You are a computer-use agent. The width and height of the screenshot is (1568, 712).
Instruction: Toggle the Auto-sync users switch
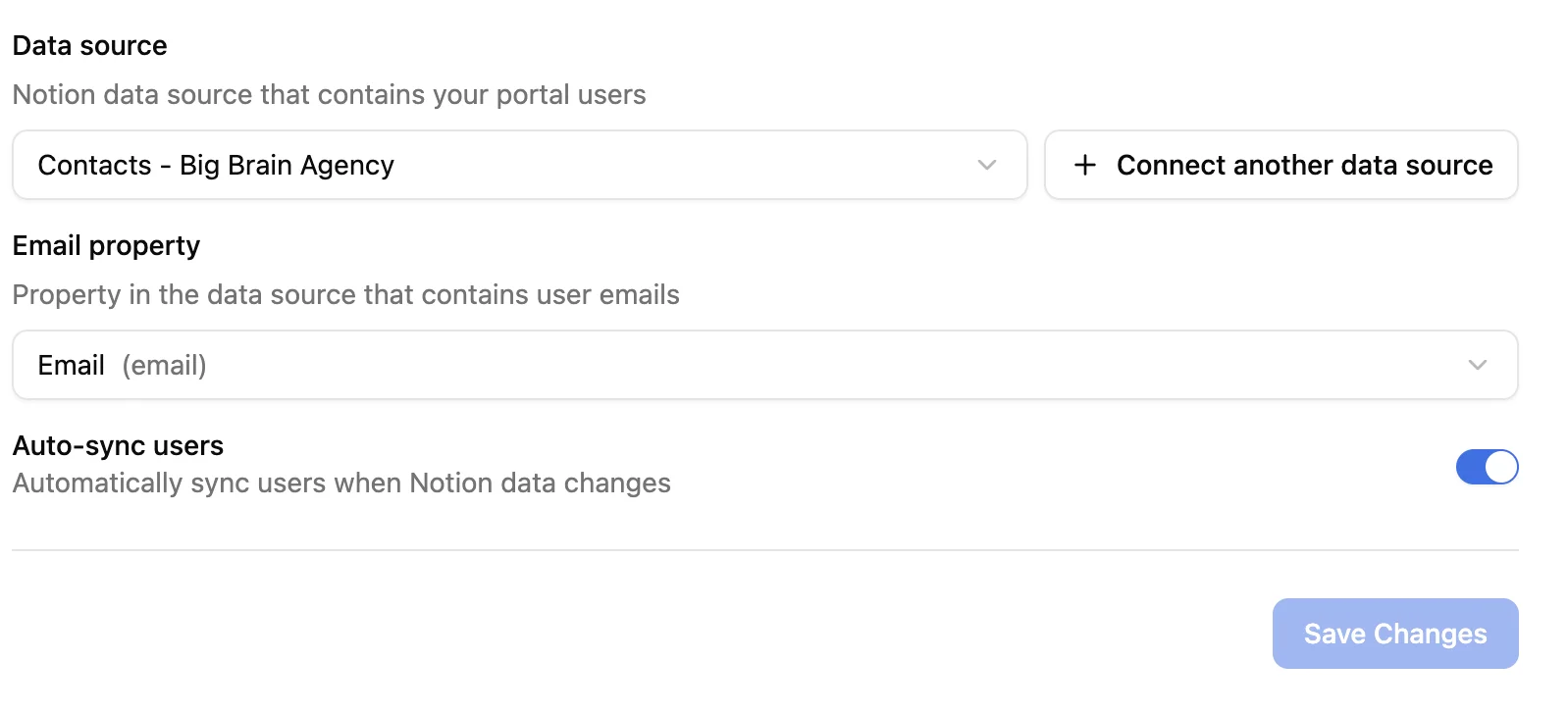click(x=1487, y=467)
